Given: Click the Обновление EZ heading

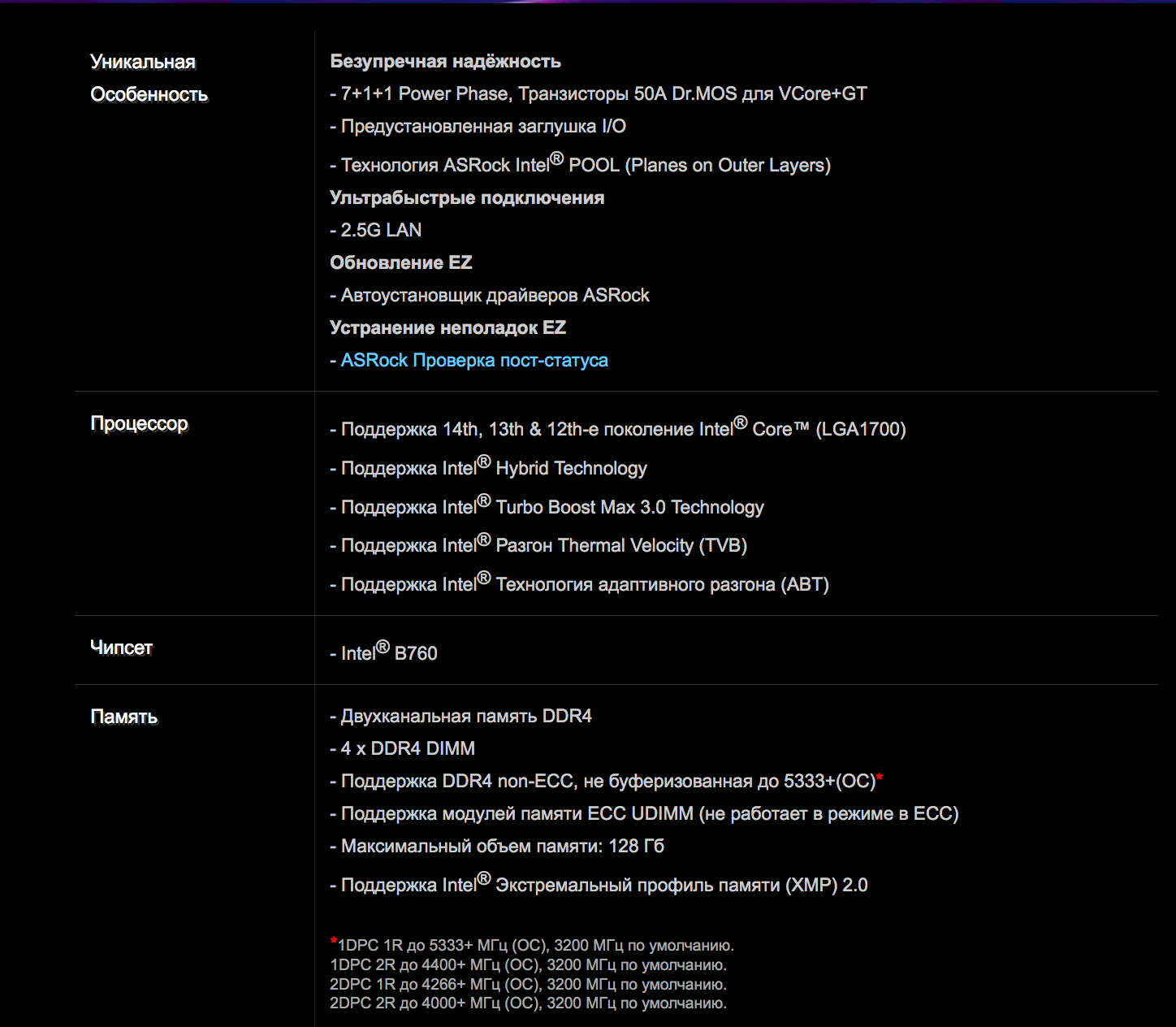Looking at the screenshot, I should [x=400, y=263].
